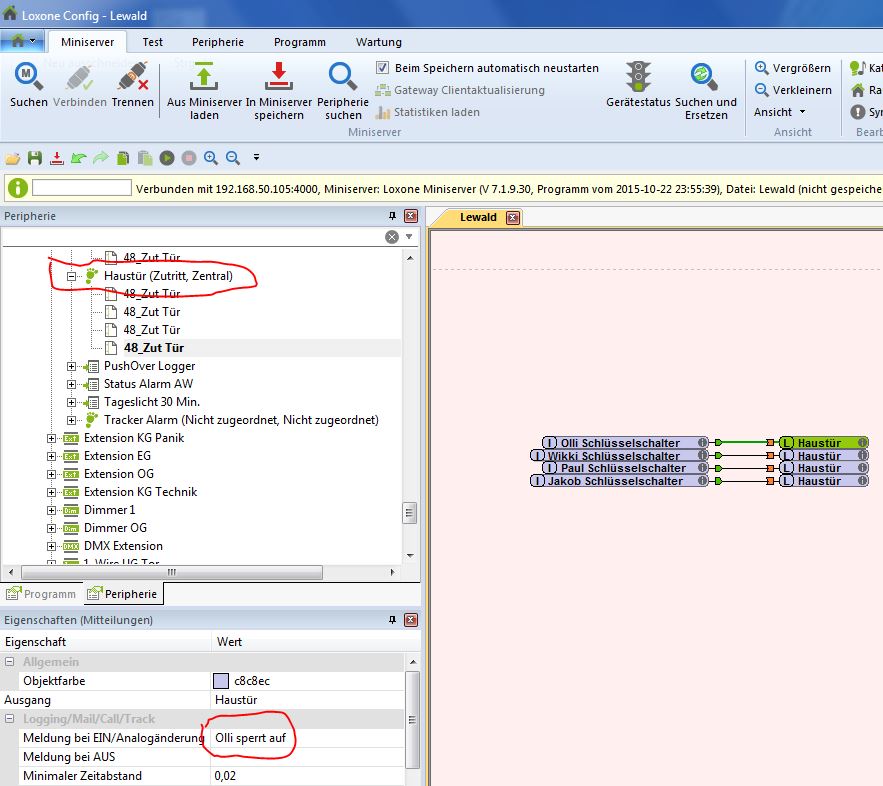The width and height of the screenshot is (883, 786).
Task: Expand the Extension KG Panik node
Action: 52,438
